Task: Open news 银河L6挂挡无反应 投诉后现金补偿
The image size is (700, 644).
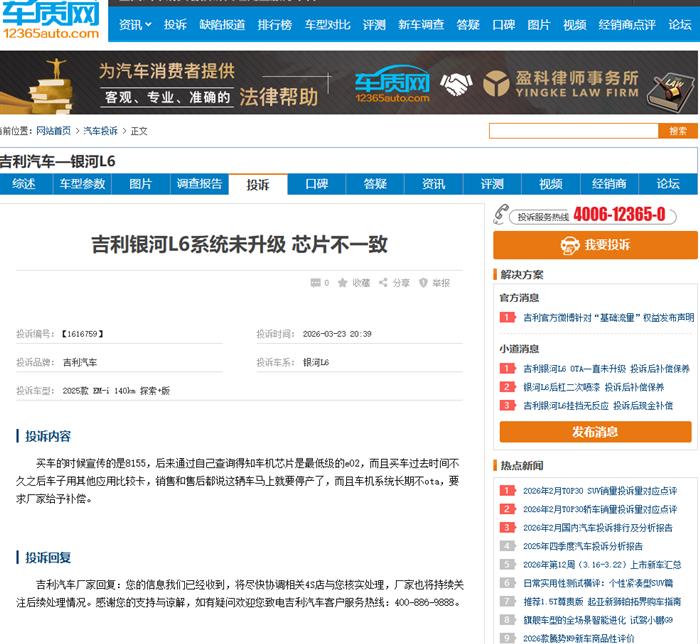Action: point(597,406)
